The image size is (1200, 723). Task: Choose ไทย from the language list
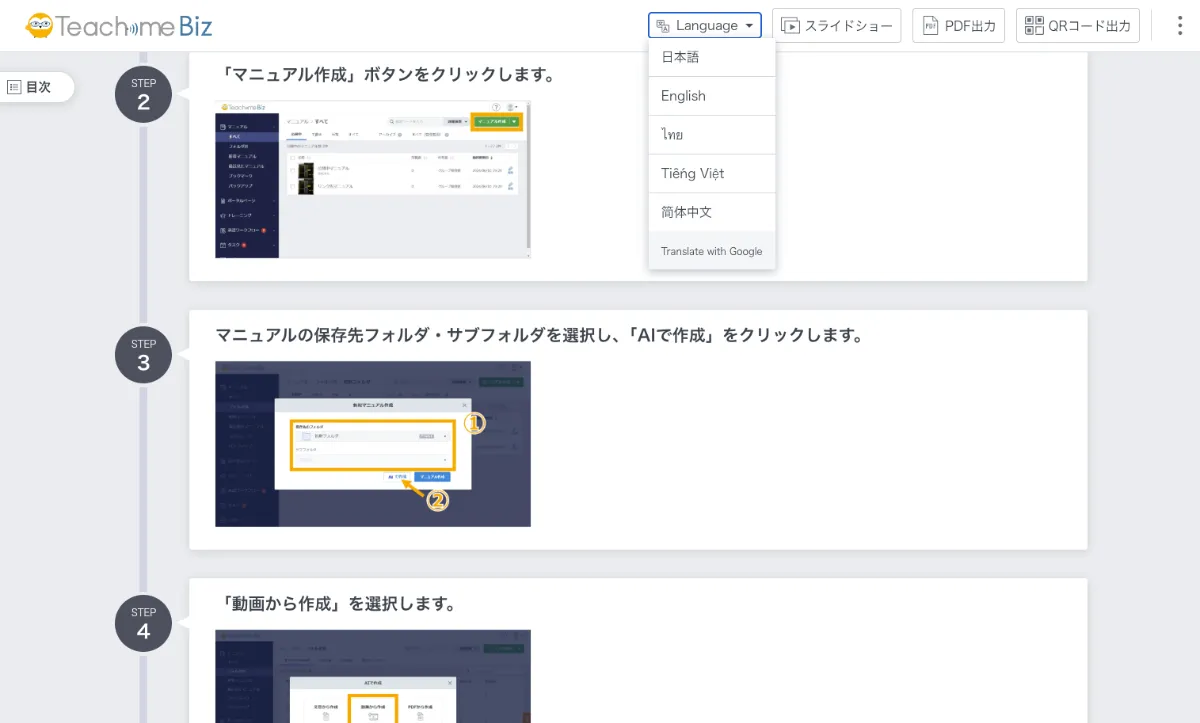click(712, 134)
